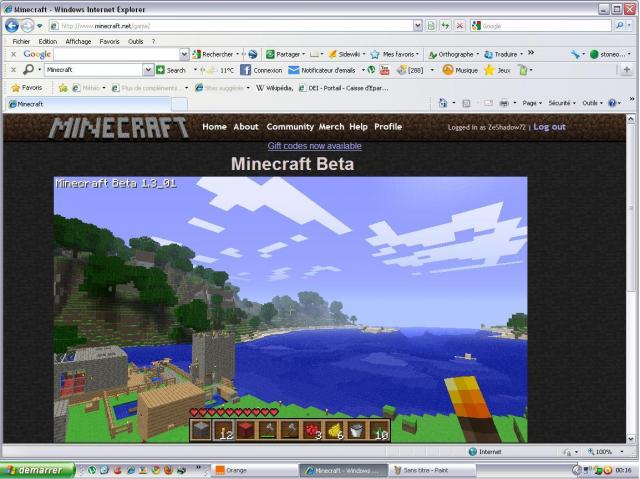The height and width of the screenshot is (479, 640).
Task: Open the Sécurité dropdown menu
Action: [562, 103]
